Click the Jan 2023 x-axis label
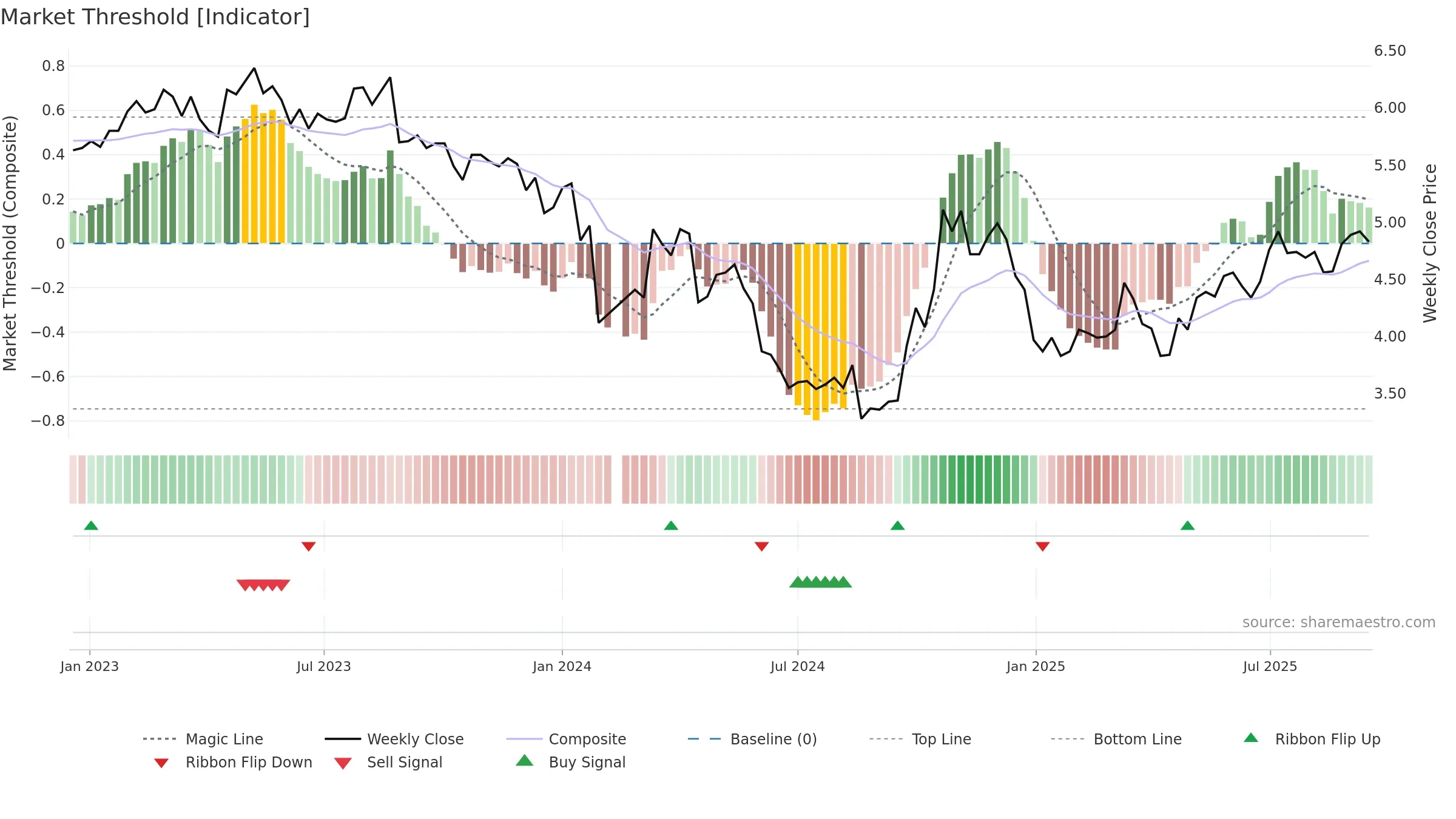Viewport: 1456px width, 819px height. 90,666
